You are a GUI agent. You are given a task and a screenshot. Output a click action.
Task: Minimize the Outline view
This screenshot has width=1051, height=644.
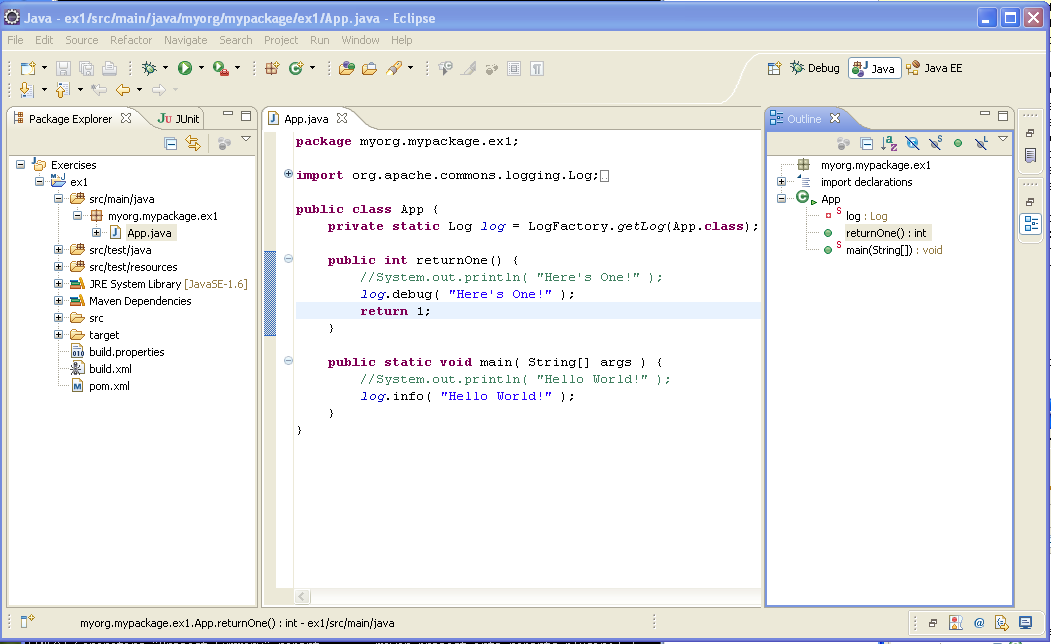coord(985,115)
